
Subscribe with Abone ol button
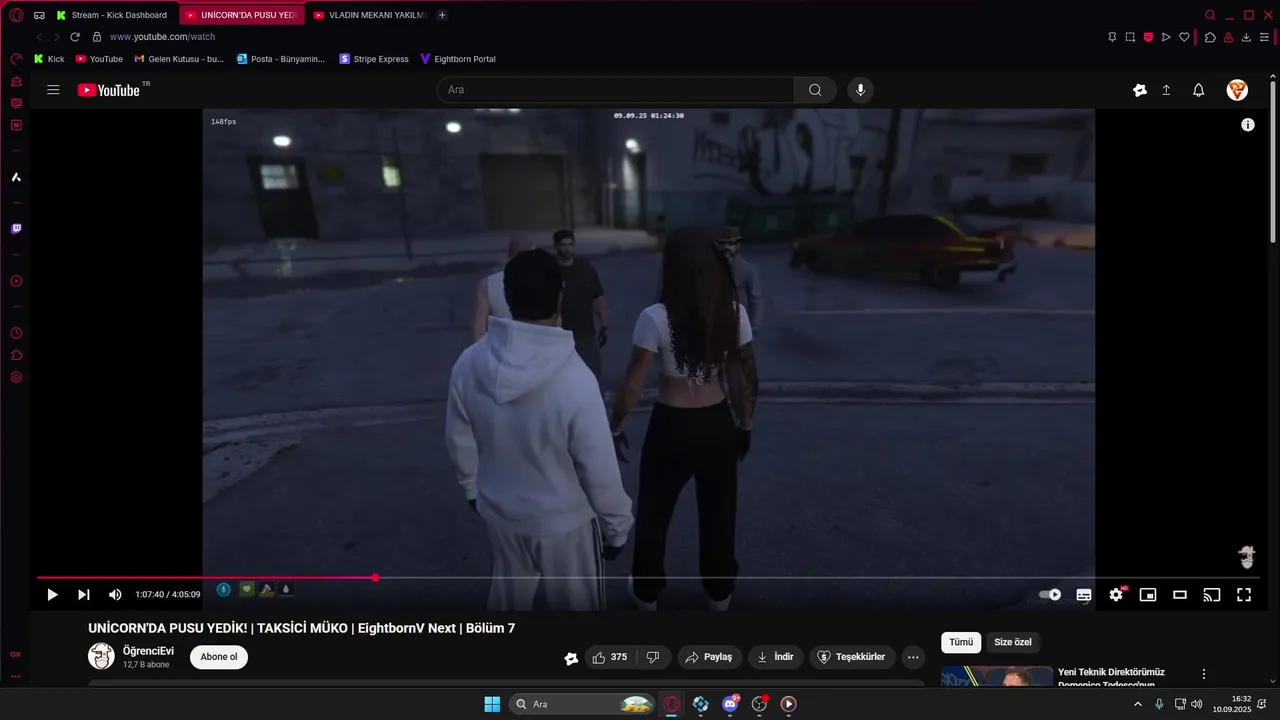(219, 657)
